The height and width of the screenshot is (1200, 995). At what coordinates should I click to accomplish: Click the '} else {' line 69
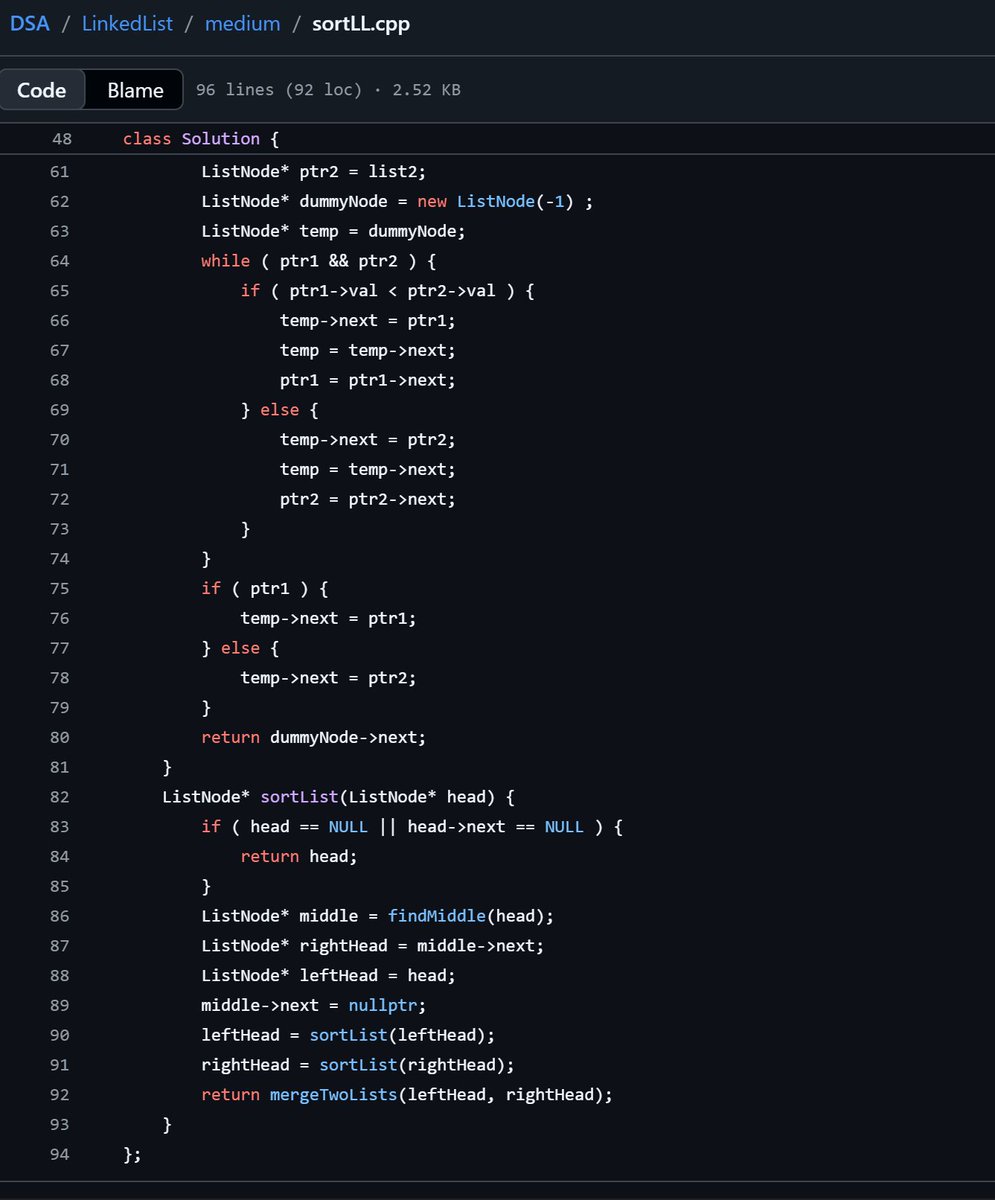[x=280, y=410]
